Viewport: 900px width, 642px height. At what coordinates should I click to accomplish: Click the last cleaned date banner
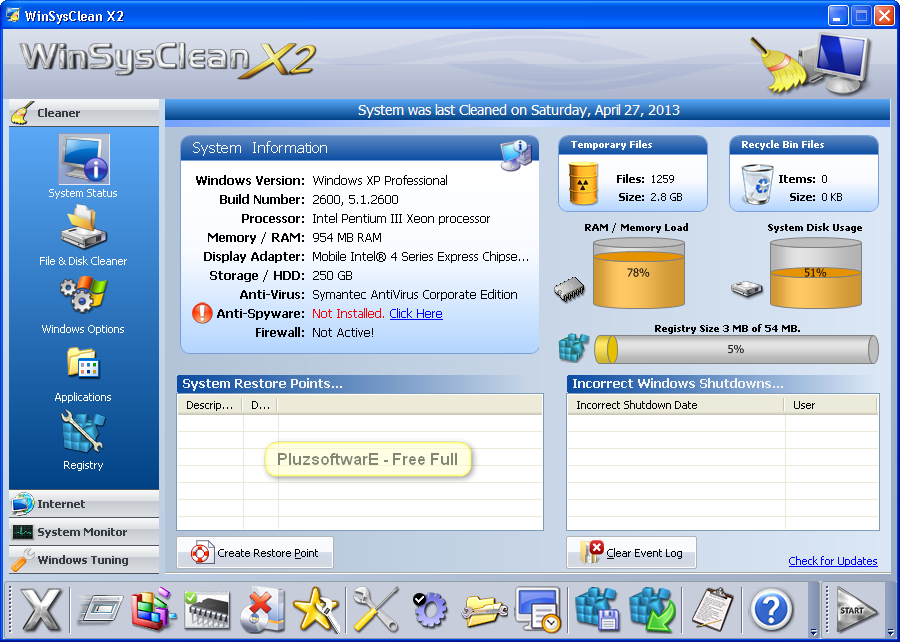[x=519, y=110]
